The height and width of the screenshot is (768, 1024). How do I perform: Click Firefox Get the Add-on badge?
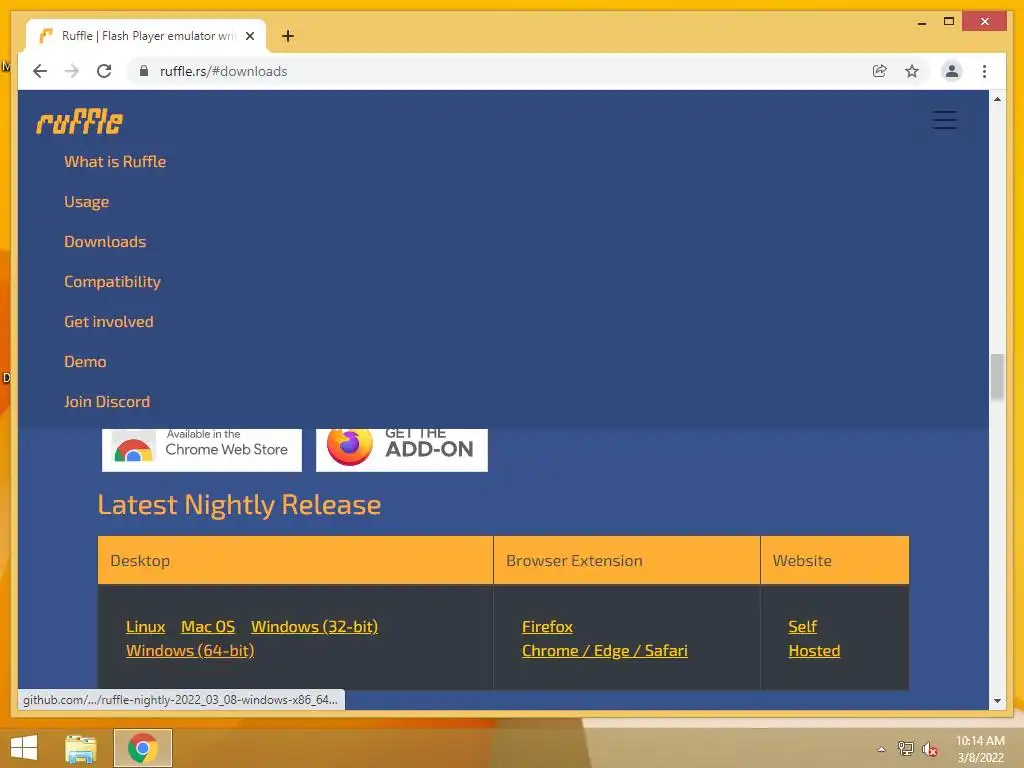pyautogui.click(x=402, y=450)
